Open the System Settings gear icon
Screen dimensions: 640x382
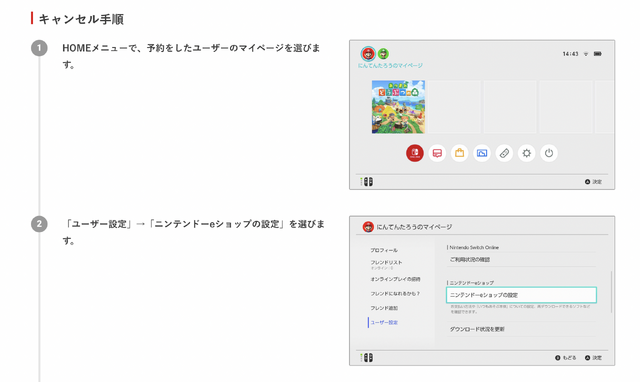tap(527, 153)
